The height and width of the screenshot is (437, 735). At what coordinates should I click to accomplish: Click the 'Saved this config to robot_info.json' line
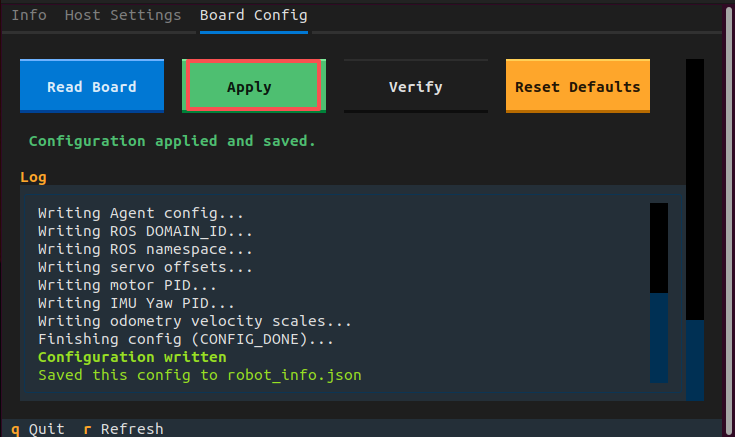[200, 375]
